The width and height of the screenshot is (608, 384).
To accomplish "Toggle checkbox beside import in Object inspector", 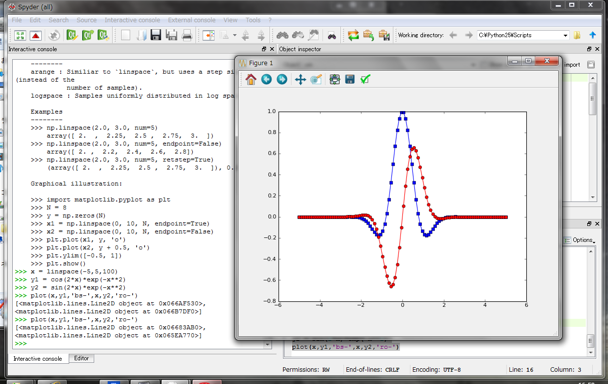I will 591,65.
